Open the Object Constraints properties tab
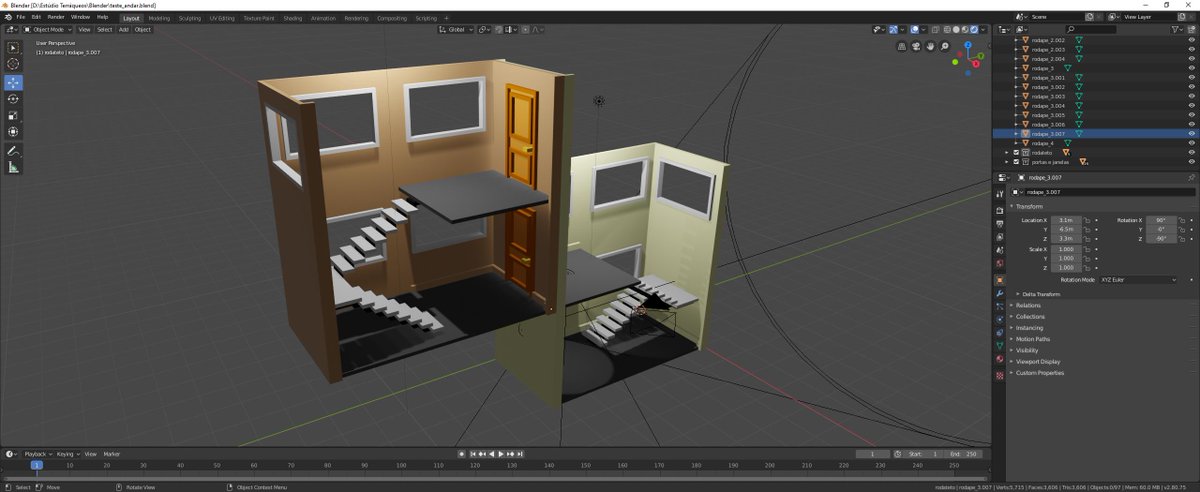This screenshot has width=1200, height=492. click(x=999, y=332)
